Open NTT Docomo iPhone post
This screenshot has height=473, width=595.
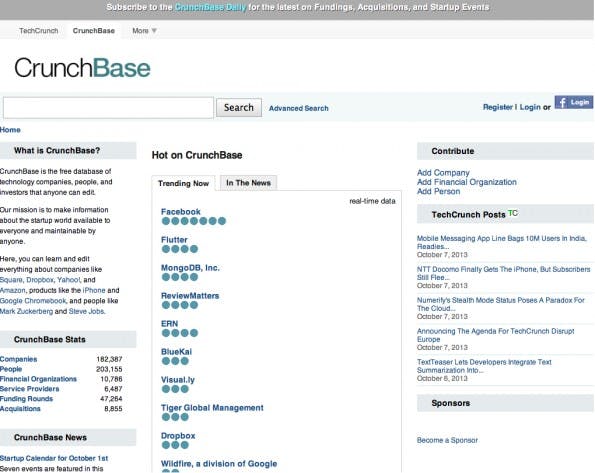[504, 273]
